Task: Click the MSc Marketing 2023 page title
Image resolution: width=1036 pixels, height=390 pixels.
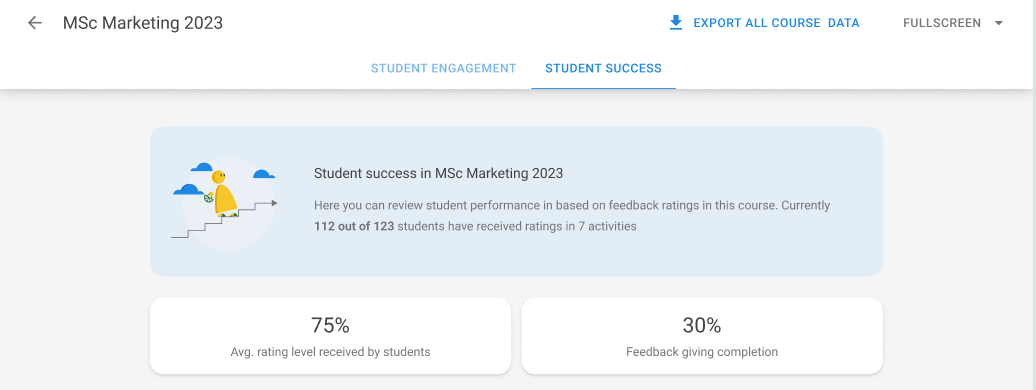Action: [143, 23]
